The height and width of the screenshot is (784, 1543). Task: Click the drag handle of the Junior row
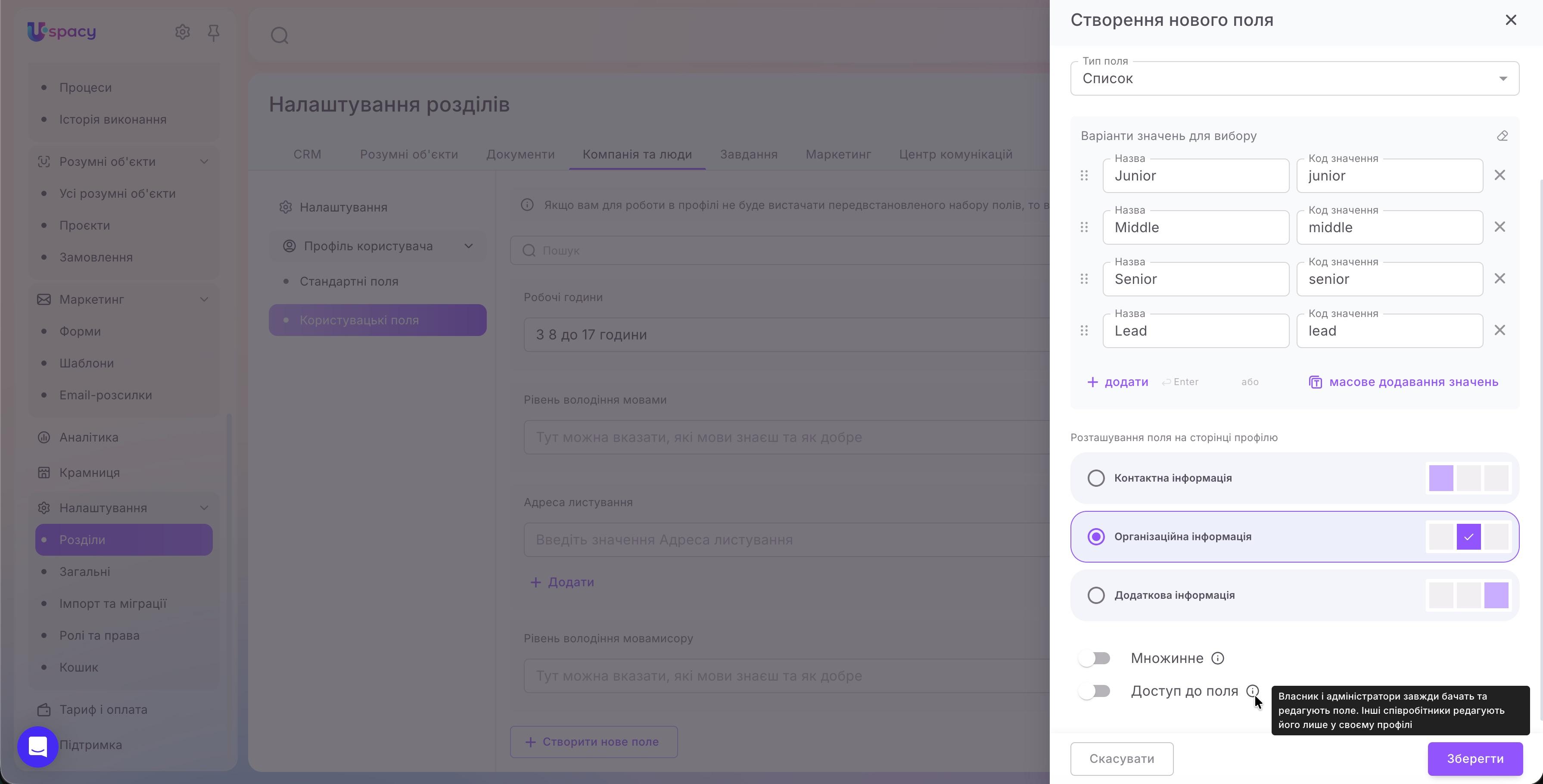[1084, 175]
